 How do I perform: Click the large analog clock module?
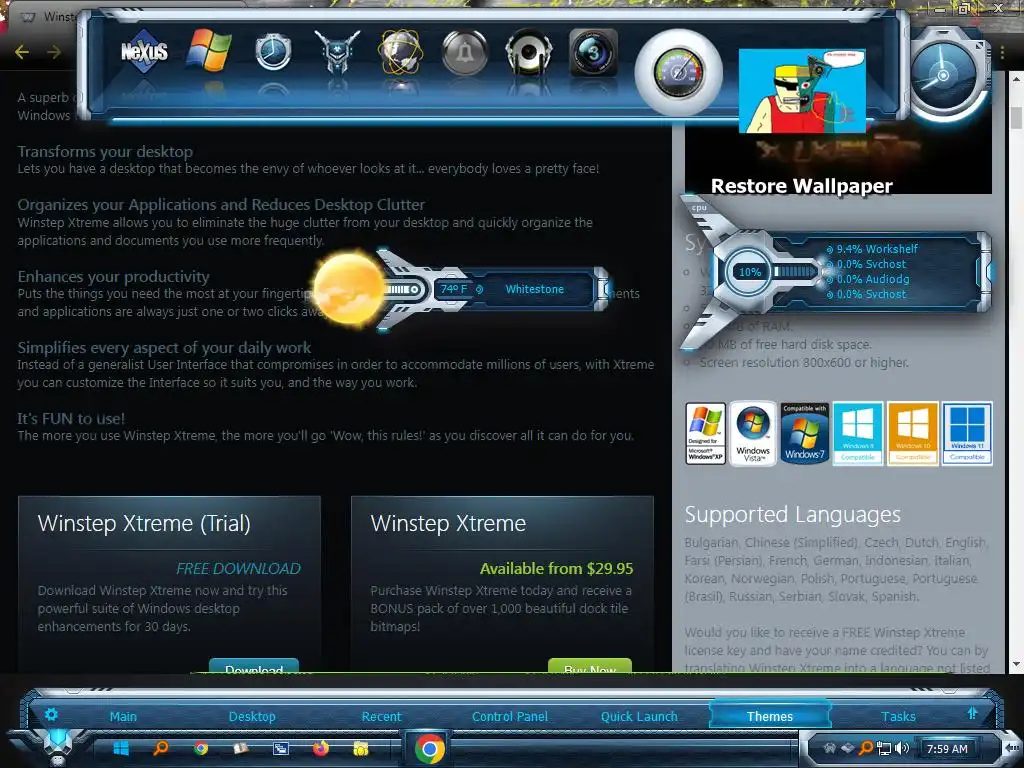946,76
